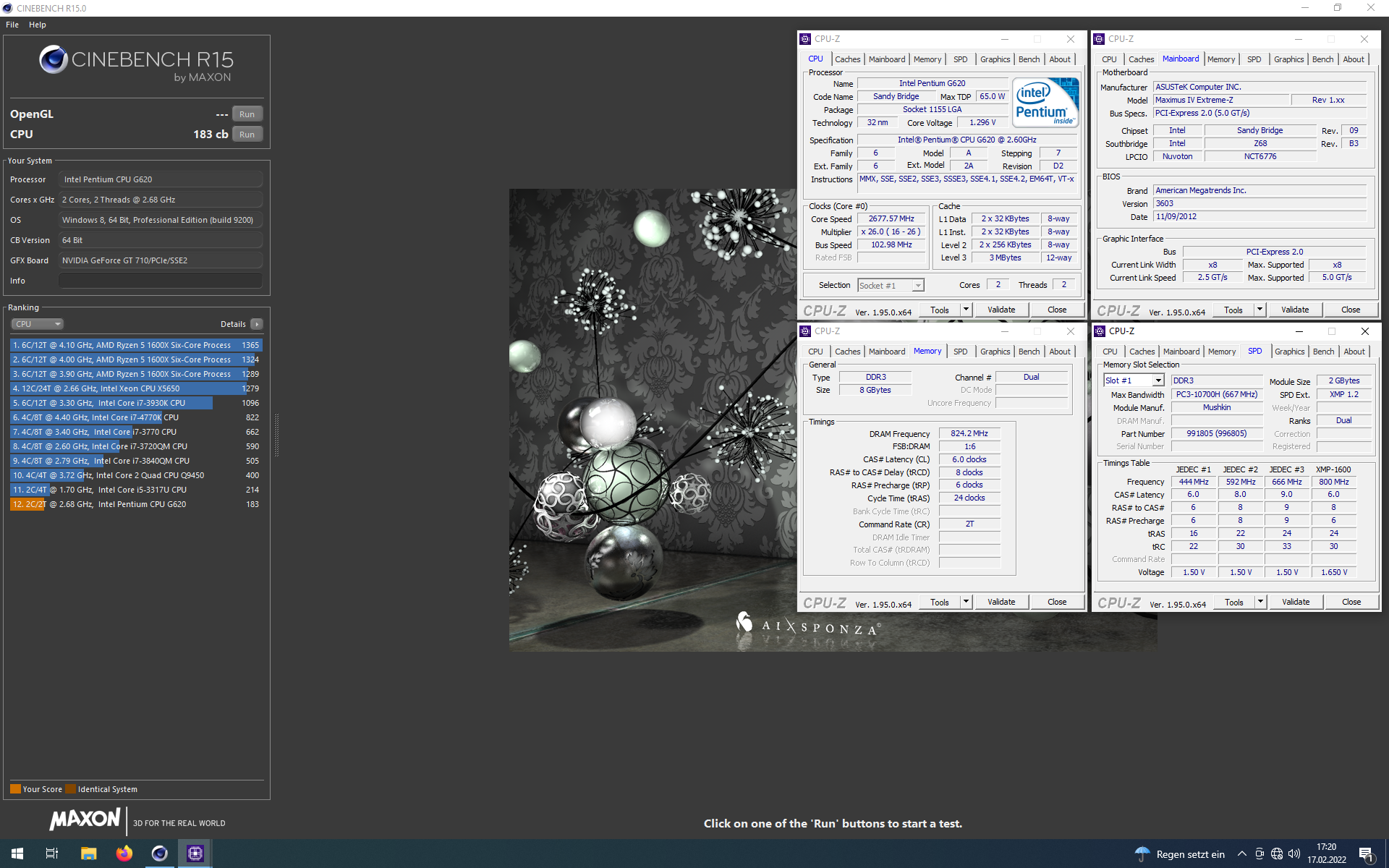Open Tools dropdown arrow in Memory window

pos(966,602)
